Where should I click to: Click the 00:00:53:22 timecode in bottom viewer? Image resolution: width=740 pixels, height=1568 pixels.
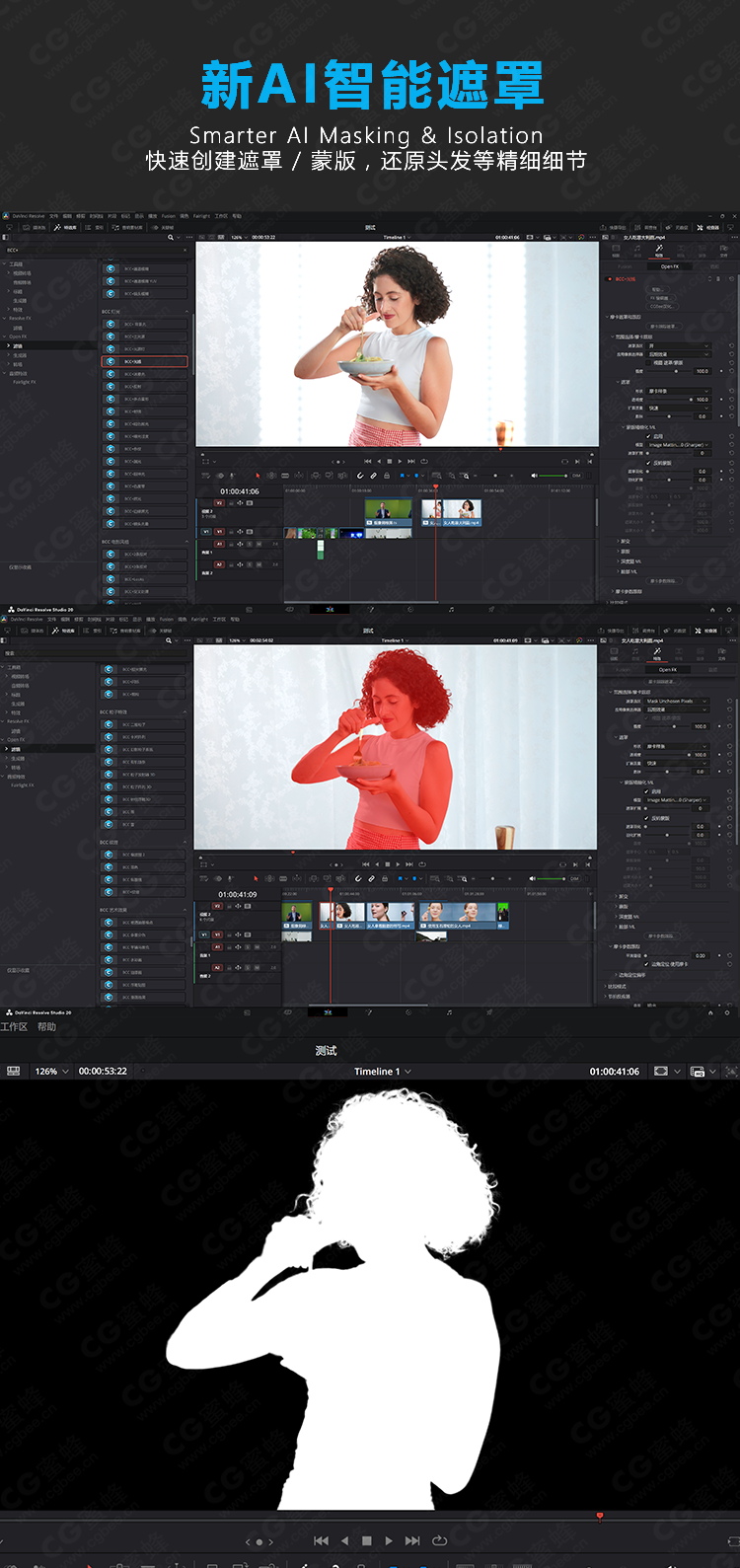click(x=103, y=1071)
